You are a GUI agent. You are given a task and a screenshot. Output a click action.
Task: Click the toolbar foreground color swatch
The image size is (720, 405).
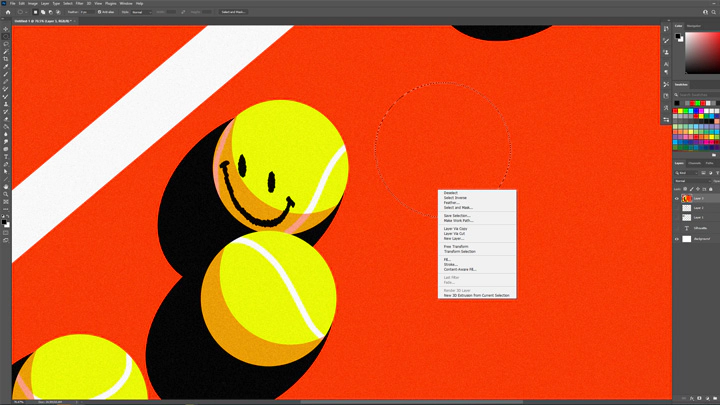click(x=4, y=222)
